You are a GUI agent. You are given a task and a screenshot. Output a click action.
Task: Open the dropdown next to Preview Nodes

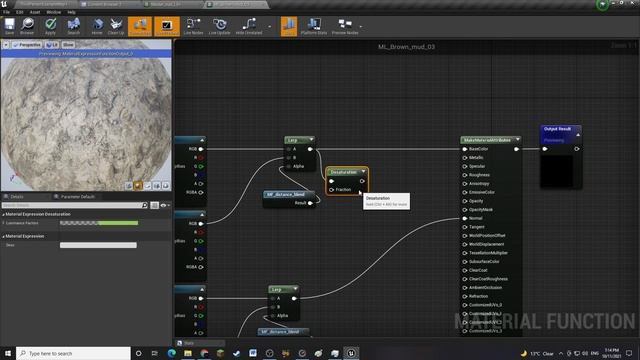(x=361, y=27)
